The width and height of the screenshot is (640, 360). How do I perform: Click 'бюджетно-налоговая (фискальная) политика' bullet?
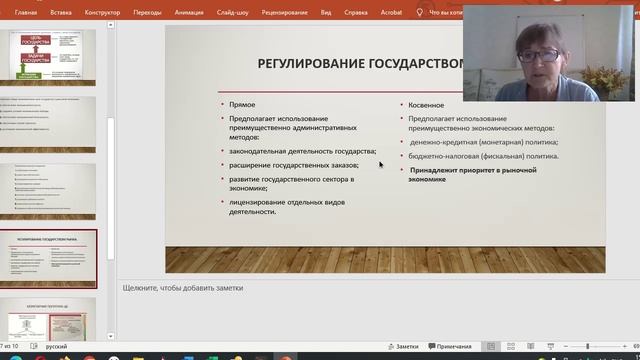[484, 156]
